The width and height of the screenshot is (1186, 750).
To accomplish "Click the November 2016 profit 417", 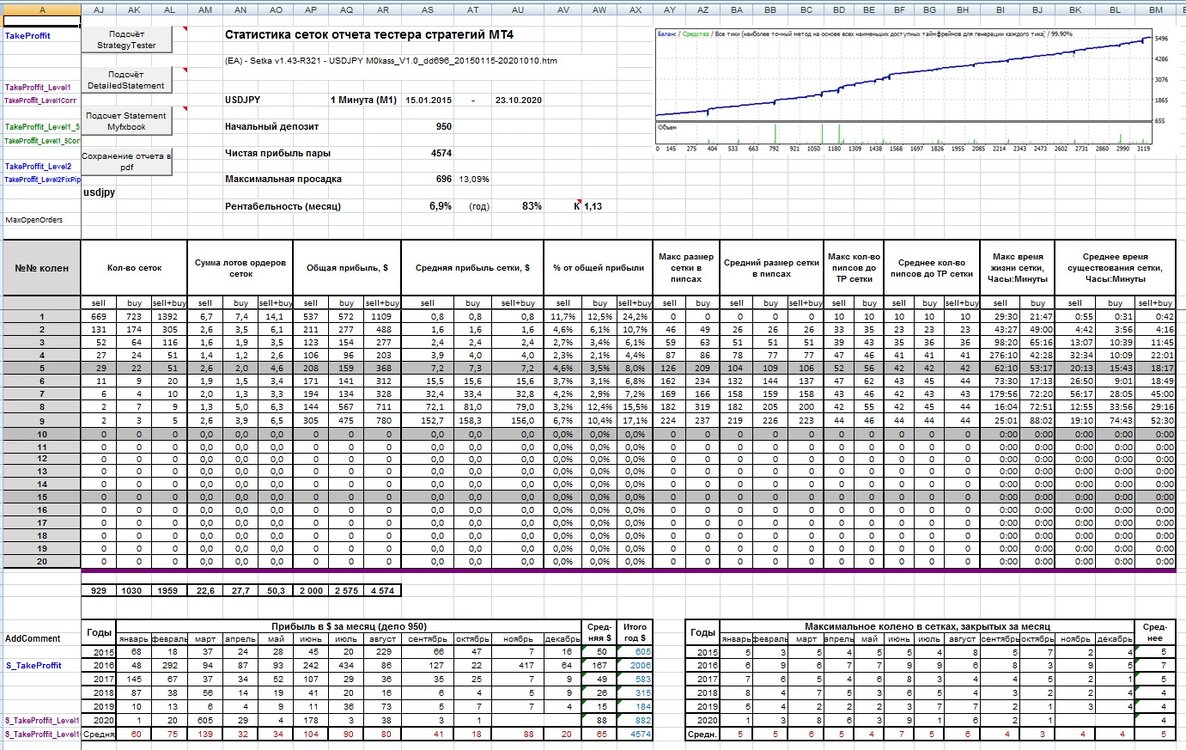I will point(518,665).
